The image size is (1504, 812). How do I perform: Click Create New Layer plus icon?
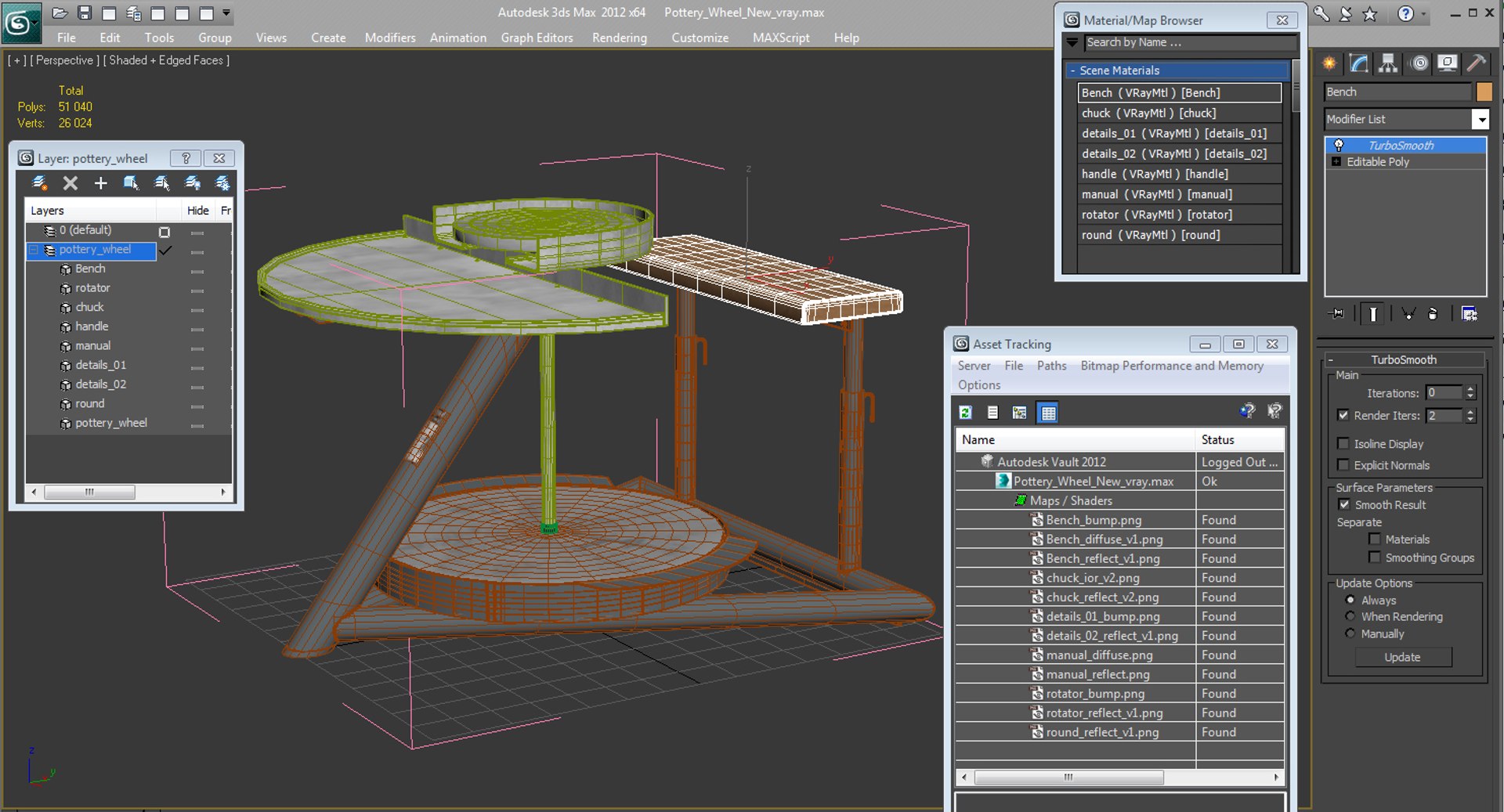(100, 183)
